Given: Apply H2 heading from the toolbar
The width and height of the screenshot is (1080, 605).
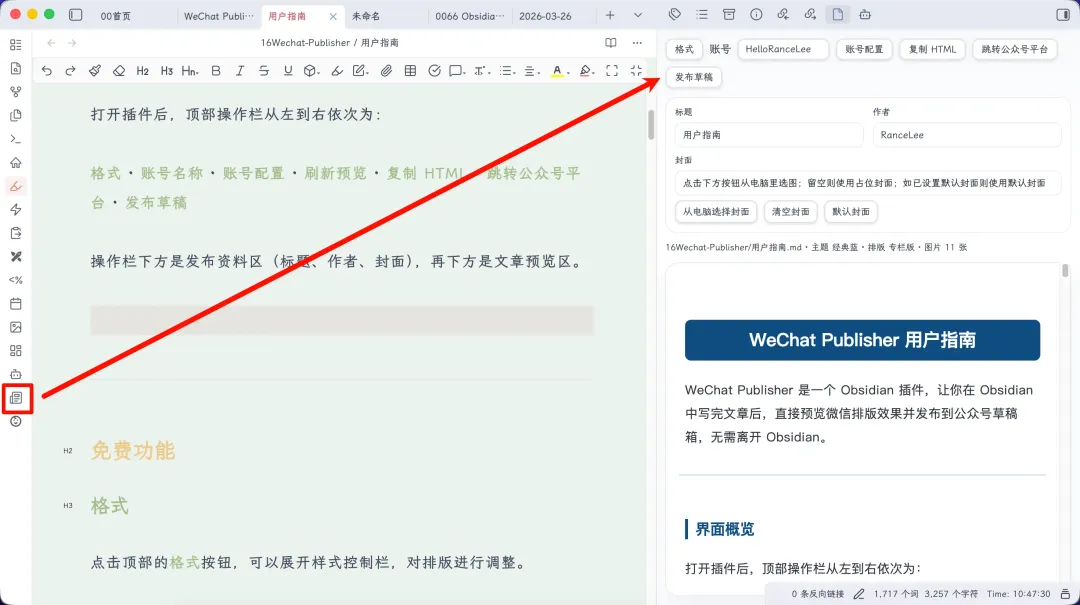Looking at the screenshot, I should [143, 71].
